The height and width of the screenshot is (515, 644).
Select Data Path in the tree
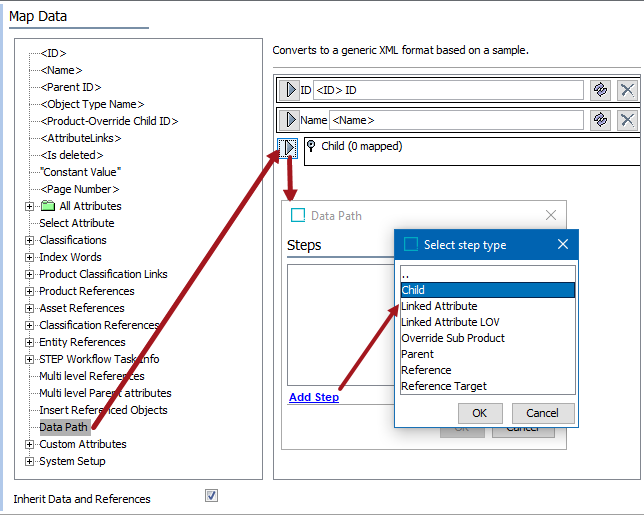pyautogui.click(x=63, y=427)
